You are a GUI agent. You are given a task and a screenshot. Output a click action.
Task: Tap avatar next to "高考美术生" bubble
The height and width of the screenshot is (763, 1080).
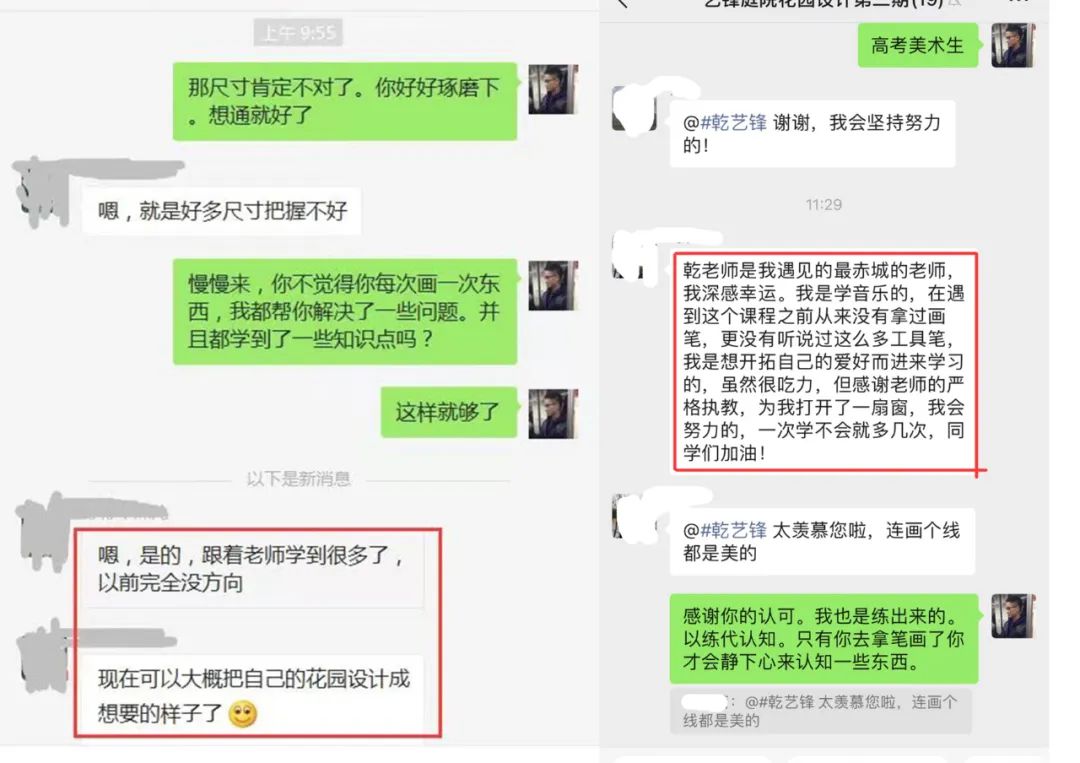tap(1012, 45)
